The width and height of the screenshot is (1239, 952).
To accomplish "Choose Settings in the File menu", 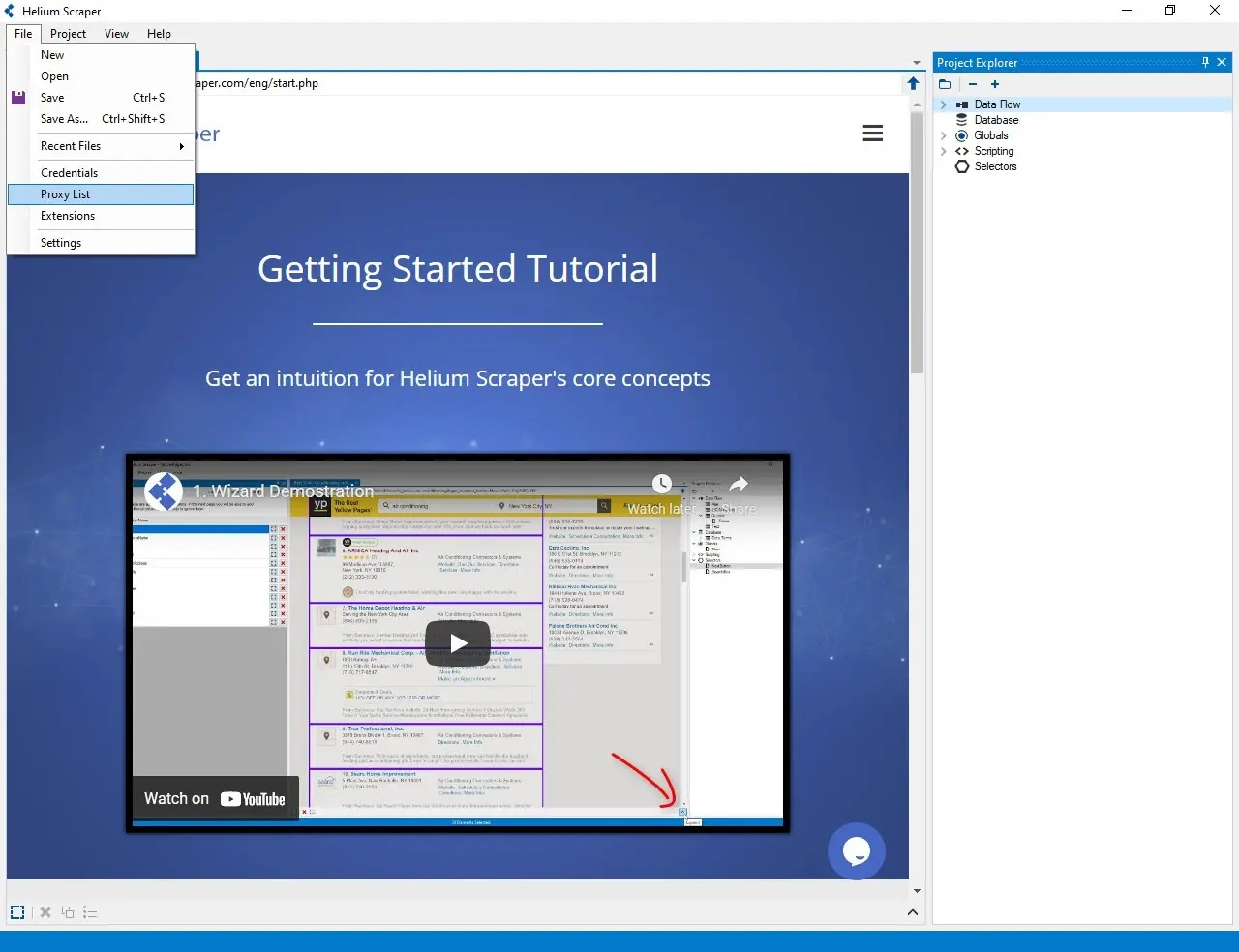I will pos(61,243).
